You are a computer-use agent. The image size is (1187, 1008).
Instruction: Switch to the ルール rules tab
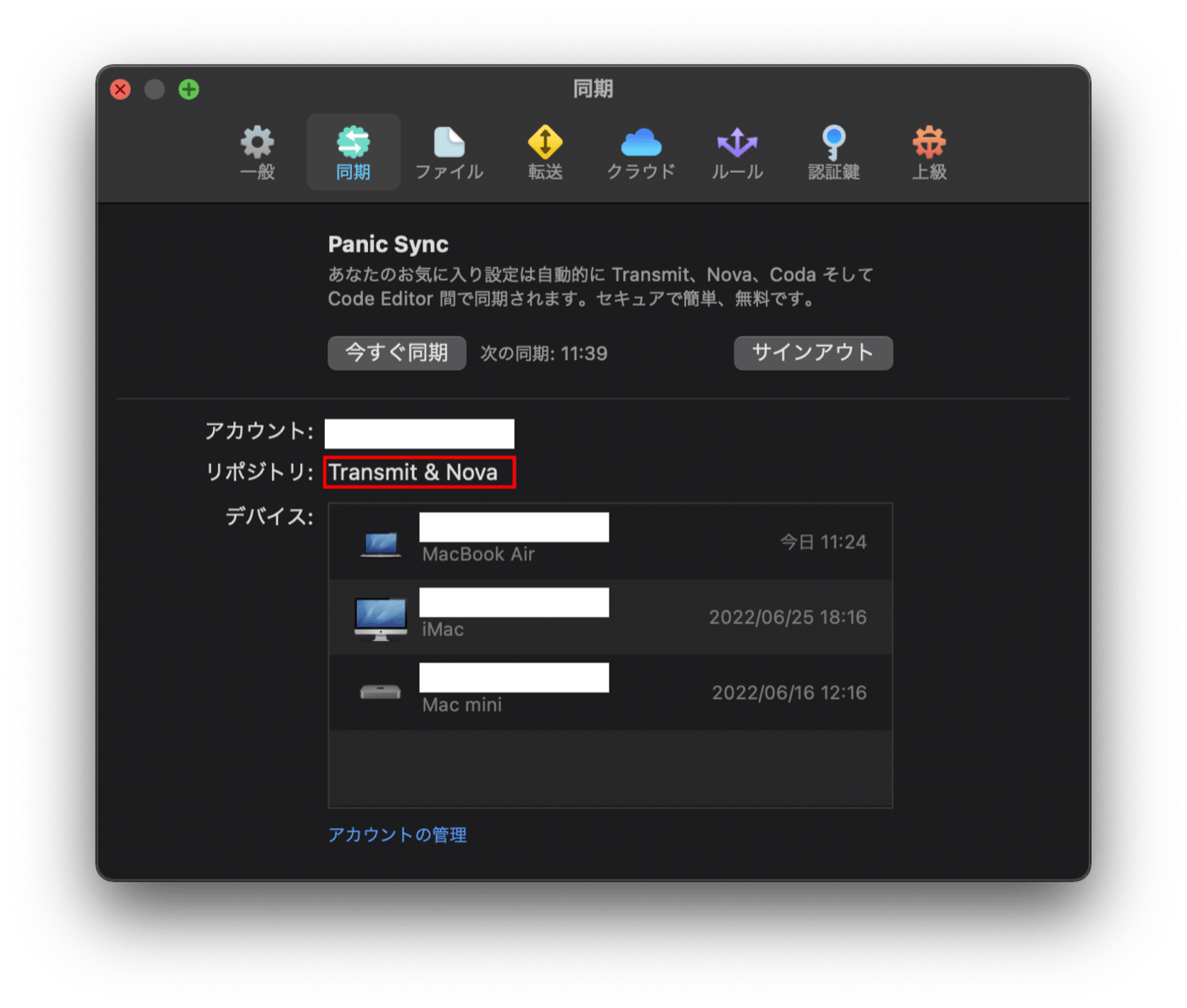tap(737, 153)
